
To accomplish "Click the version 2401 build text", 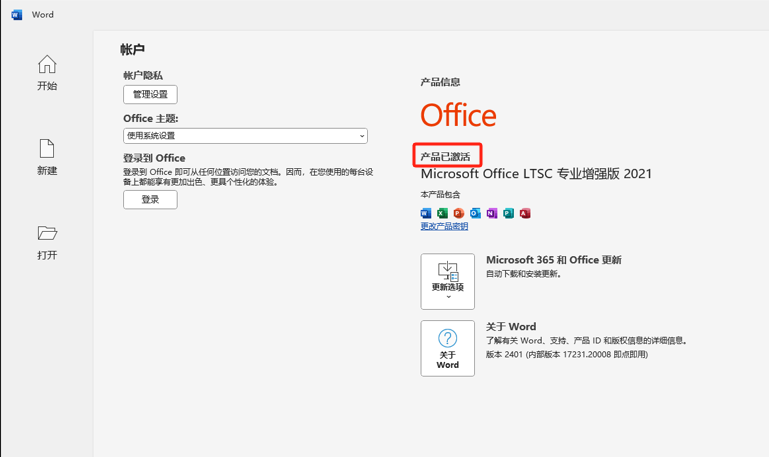I will pos(567,355).
